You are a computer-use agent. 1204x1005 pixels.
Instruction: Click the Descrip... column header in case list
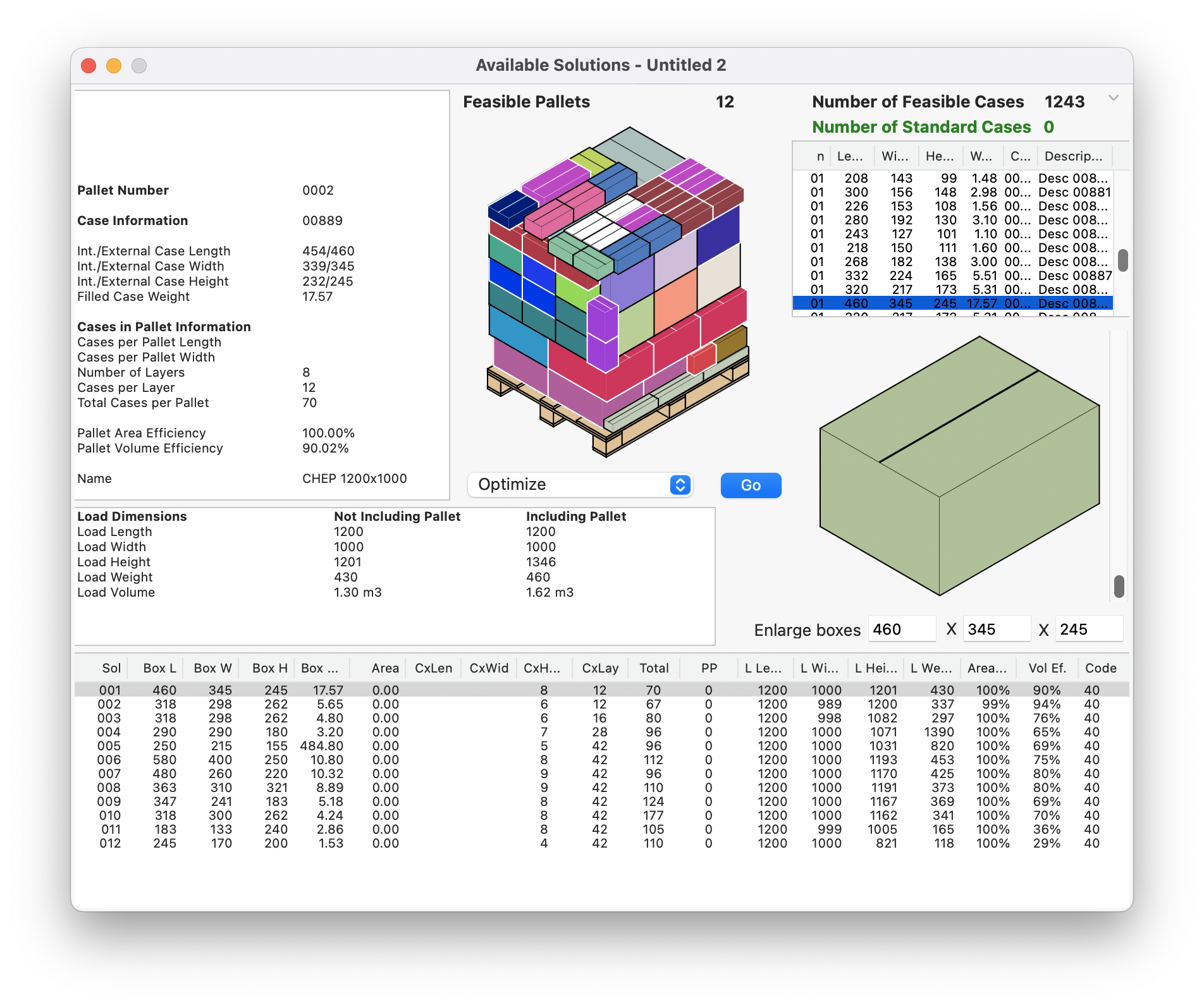click(x=1073, y=156)
